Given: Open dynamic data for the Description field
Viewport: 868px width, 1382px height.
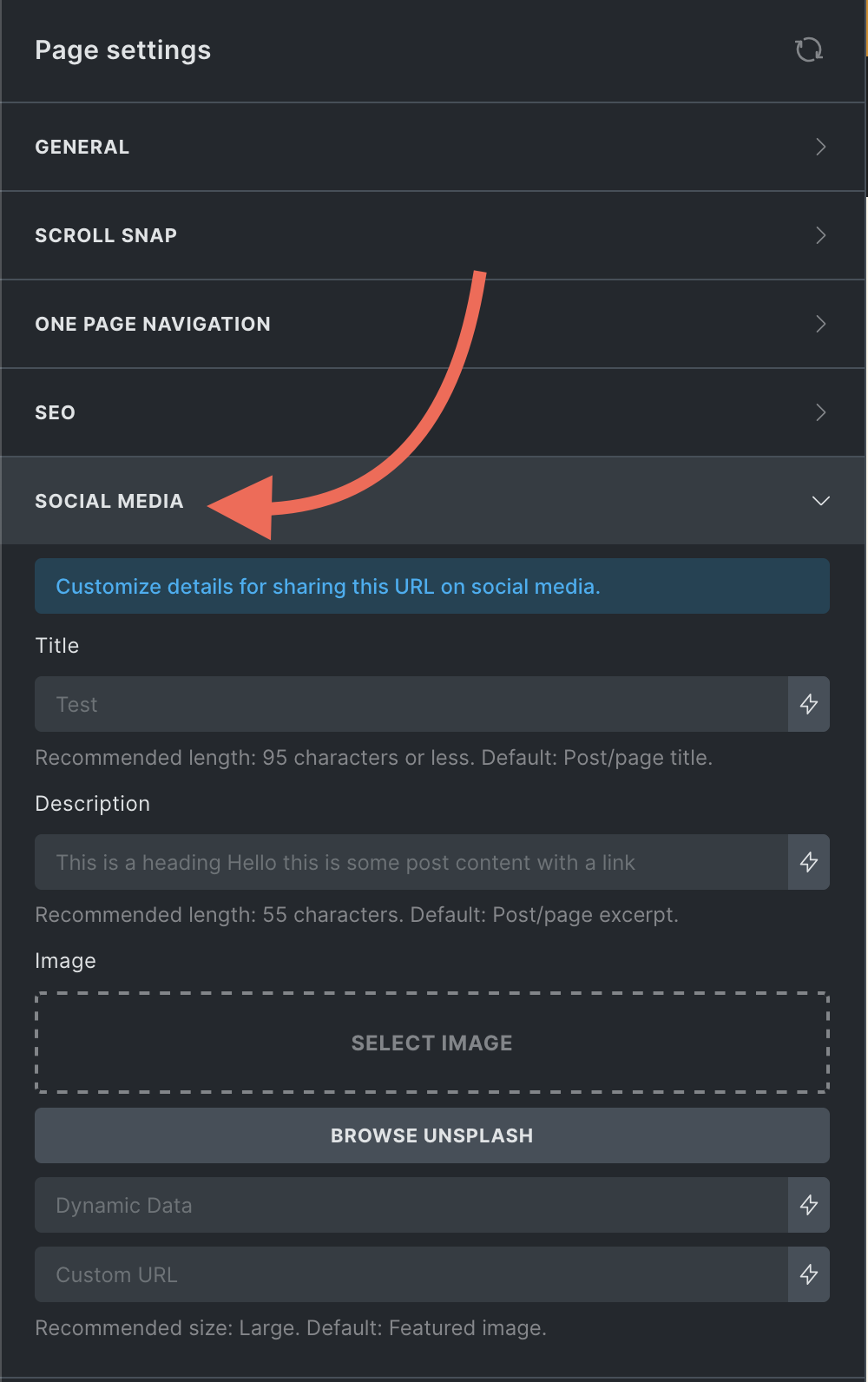Looking at the screenshot, I should 809,862.
